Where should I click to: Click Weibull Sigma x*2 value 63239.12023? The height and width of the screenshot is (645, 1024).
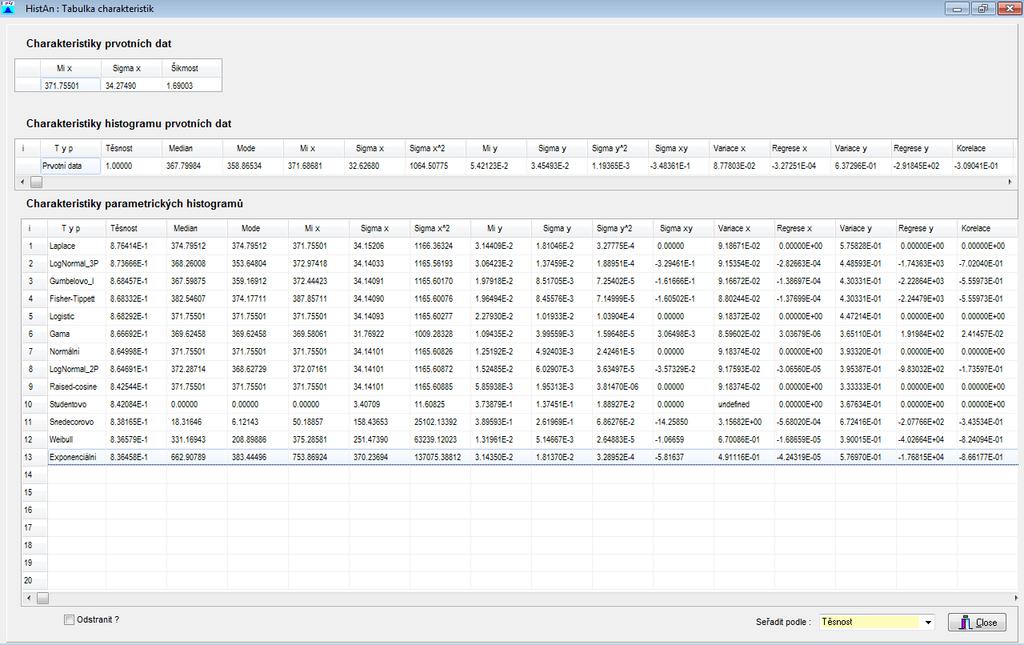tap(440, 440)
